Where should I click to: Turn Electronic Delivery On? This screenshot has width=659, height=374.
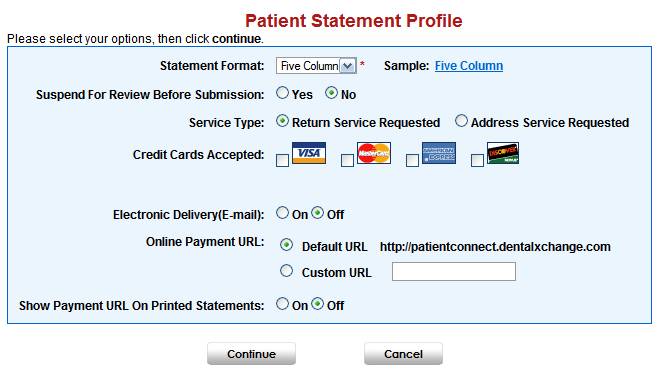pyautogui.click(x=282, y=213)
